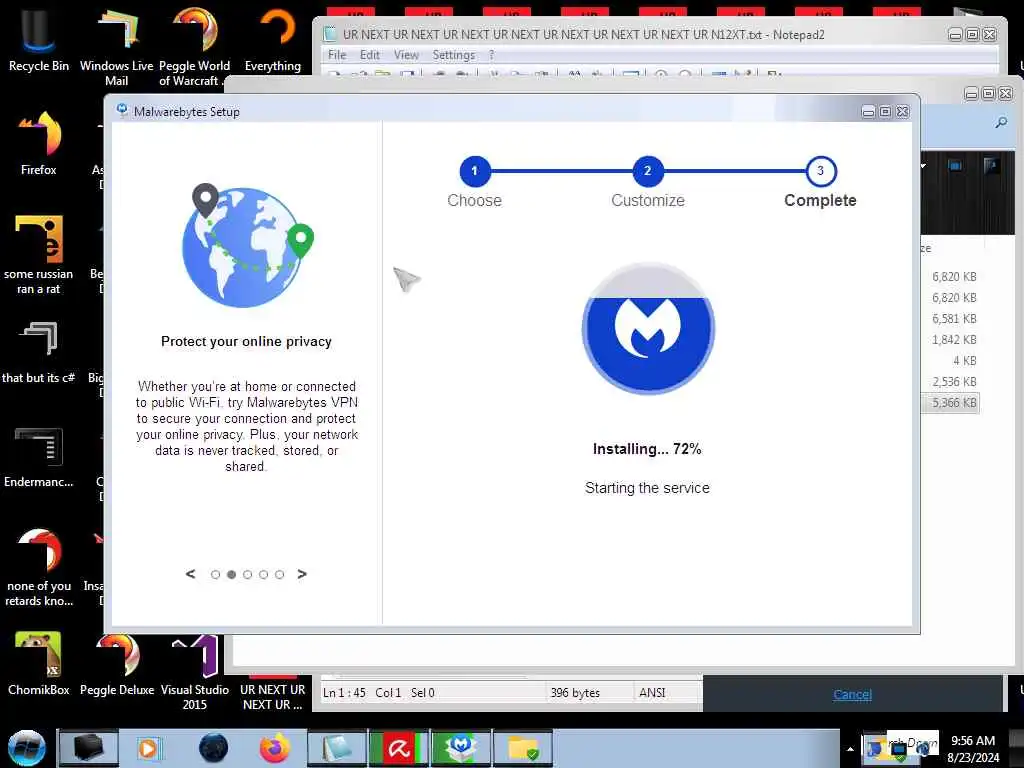Select the first carousel dot

pyautogui.click(x=216, y=575)
